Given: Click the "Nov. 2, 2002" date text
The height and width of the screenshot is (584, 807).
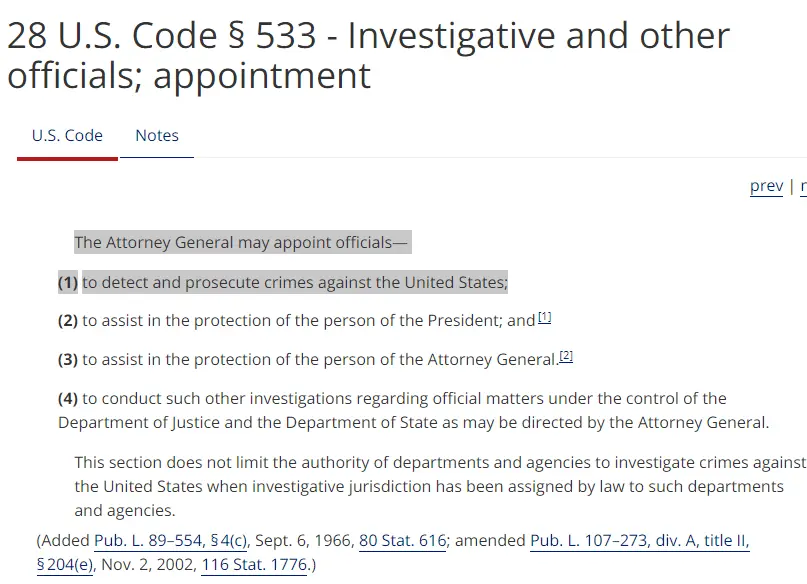Looking at the screenshot, I should click(148, 565).
